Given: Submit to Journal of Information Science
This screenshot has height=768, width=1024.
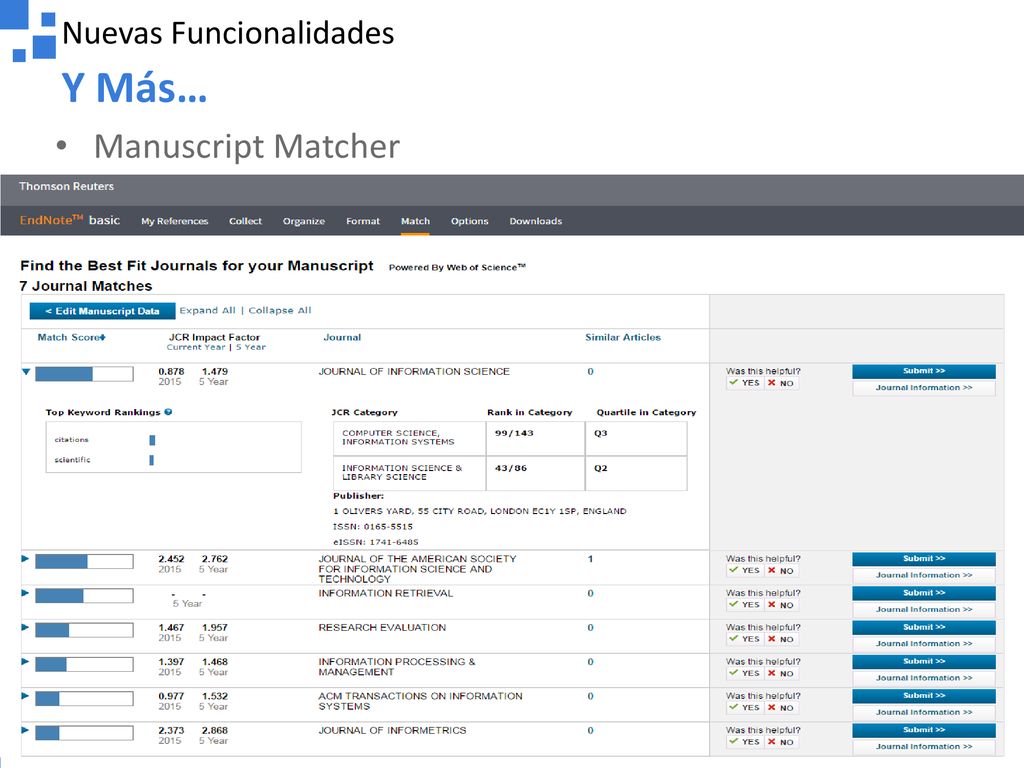Looking at the screenshot, I should [x=923, y=372].
